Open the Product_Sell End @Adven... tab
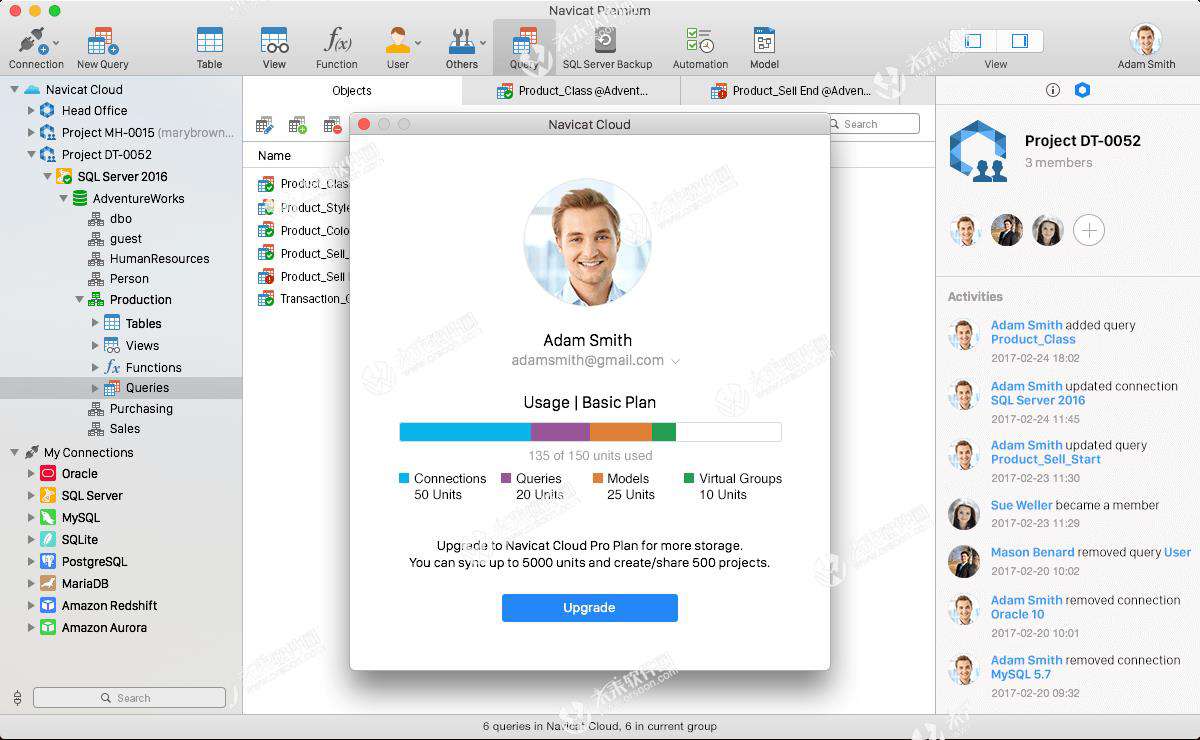The width and height of the screenshot is (1200, 740). pyautogui.click(x=790, y=91)
